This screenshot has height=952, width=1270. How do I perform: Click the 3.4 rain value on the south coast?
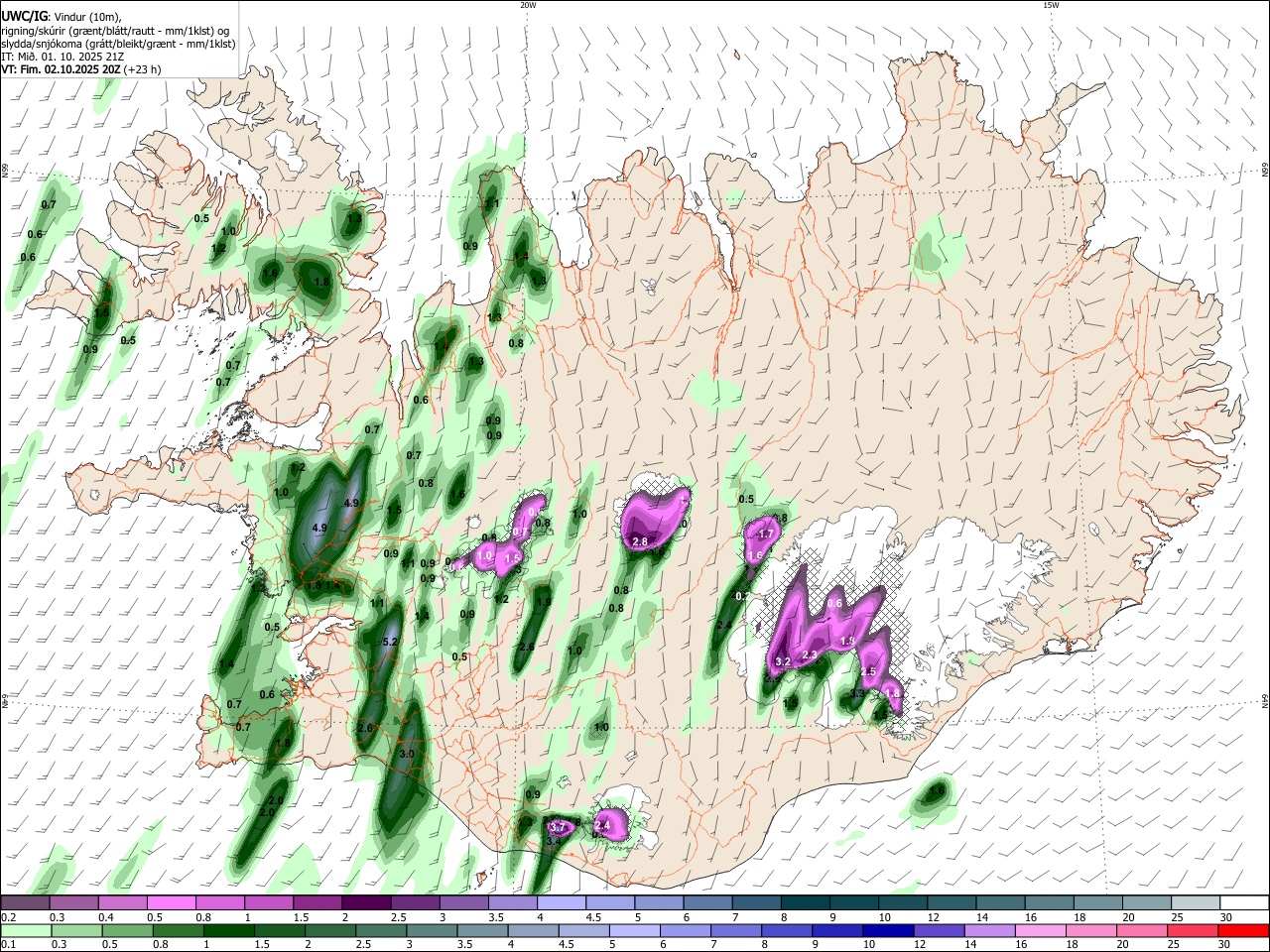(554, 841)
